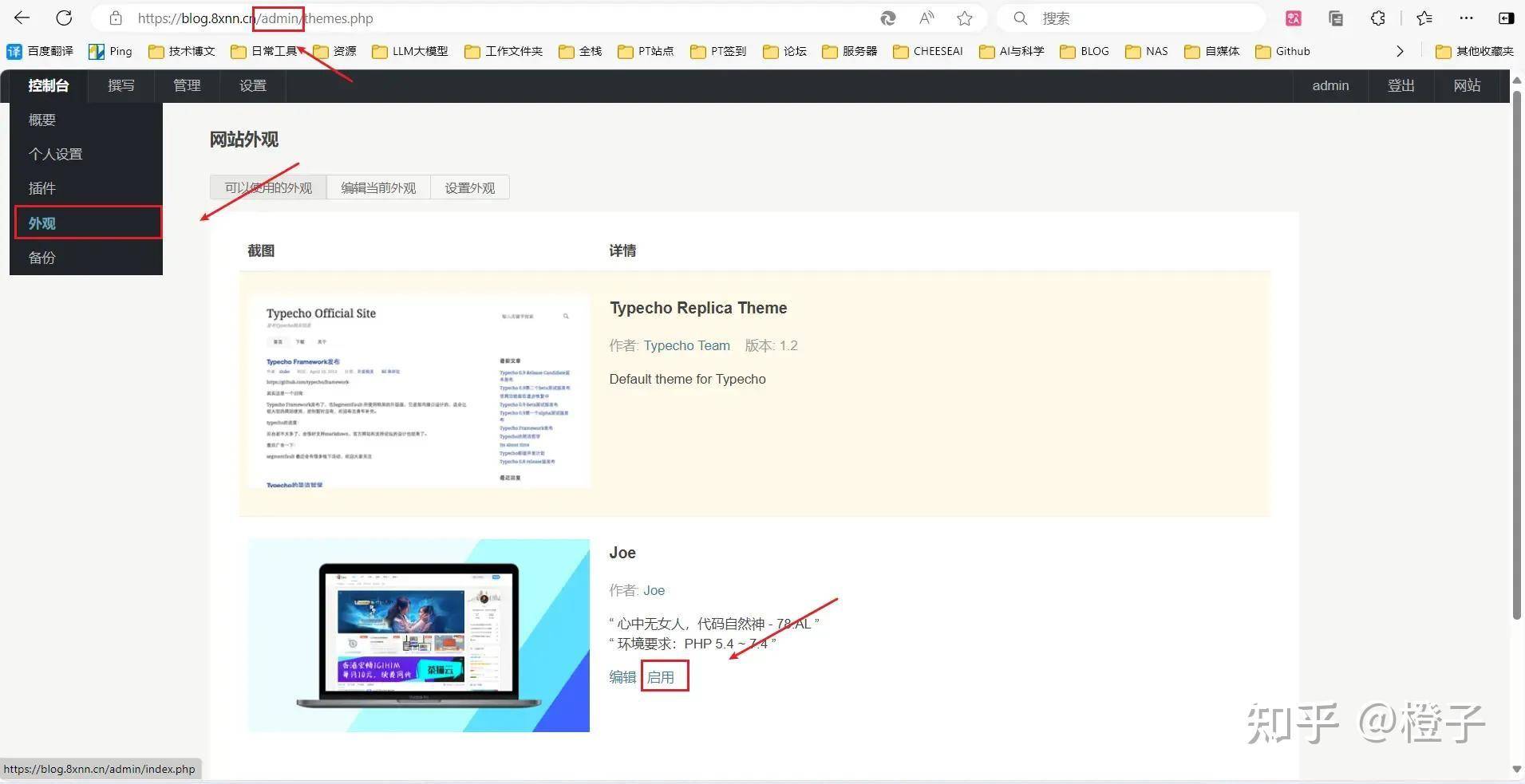Switch to 可以使用的外观 tab

(268, 187)
